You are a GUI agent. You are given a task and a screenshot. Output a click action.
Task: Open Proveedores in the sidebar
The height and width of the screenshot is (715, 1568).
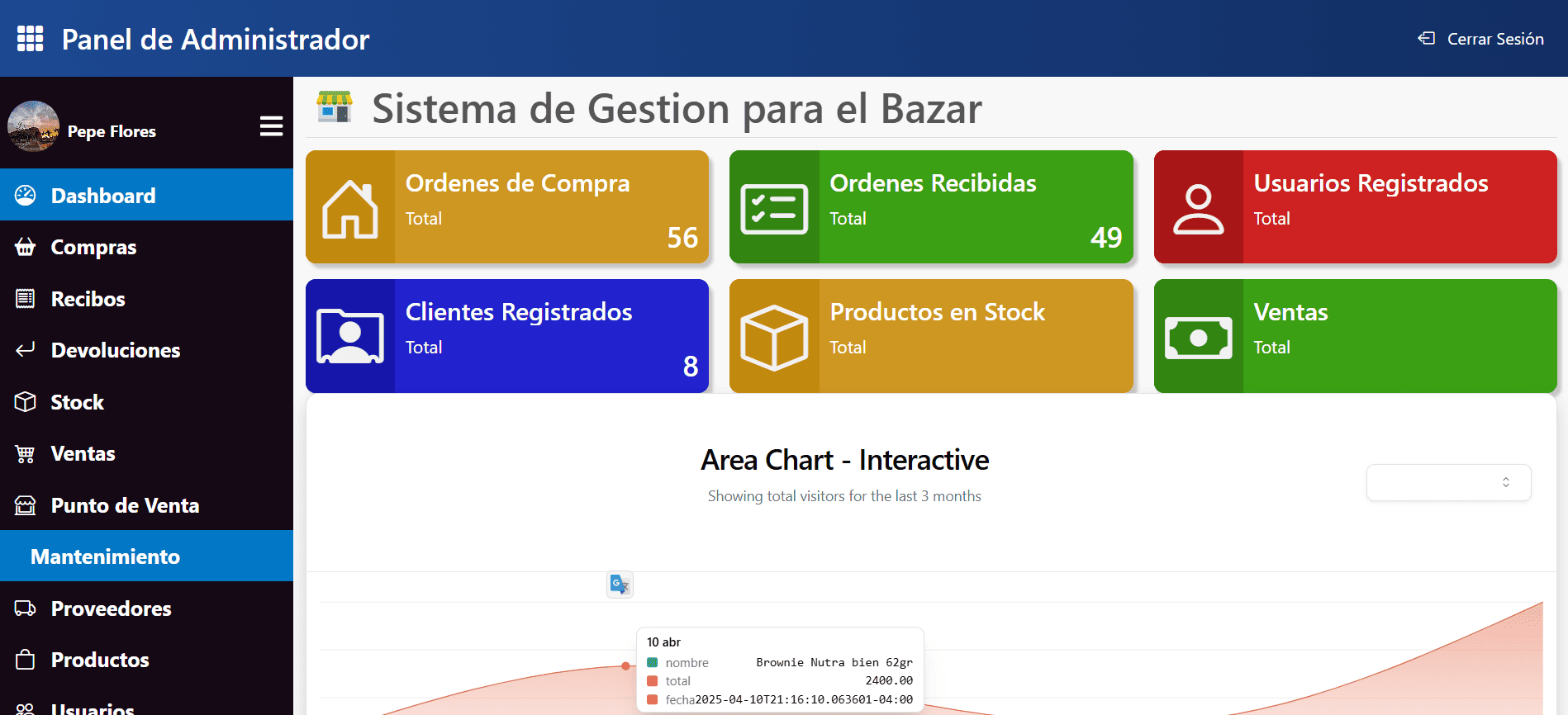click(x=146, y=608)
